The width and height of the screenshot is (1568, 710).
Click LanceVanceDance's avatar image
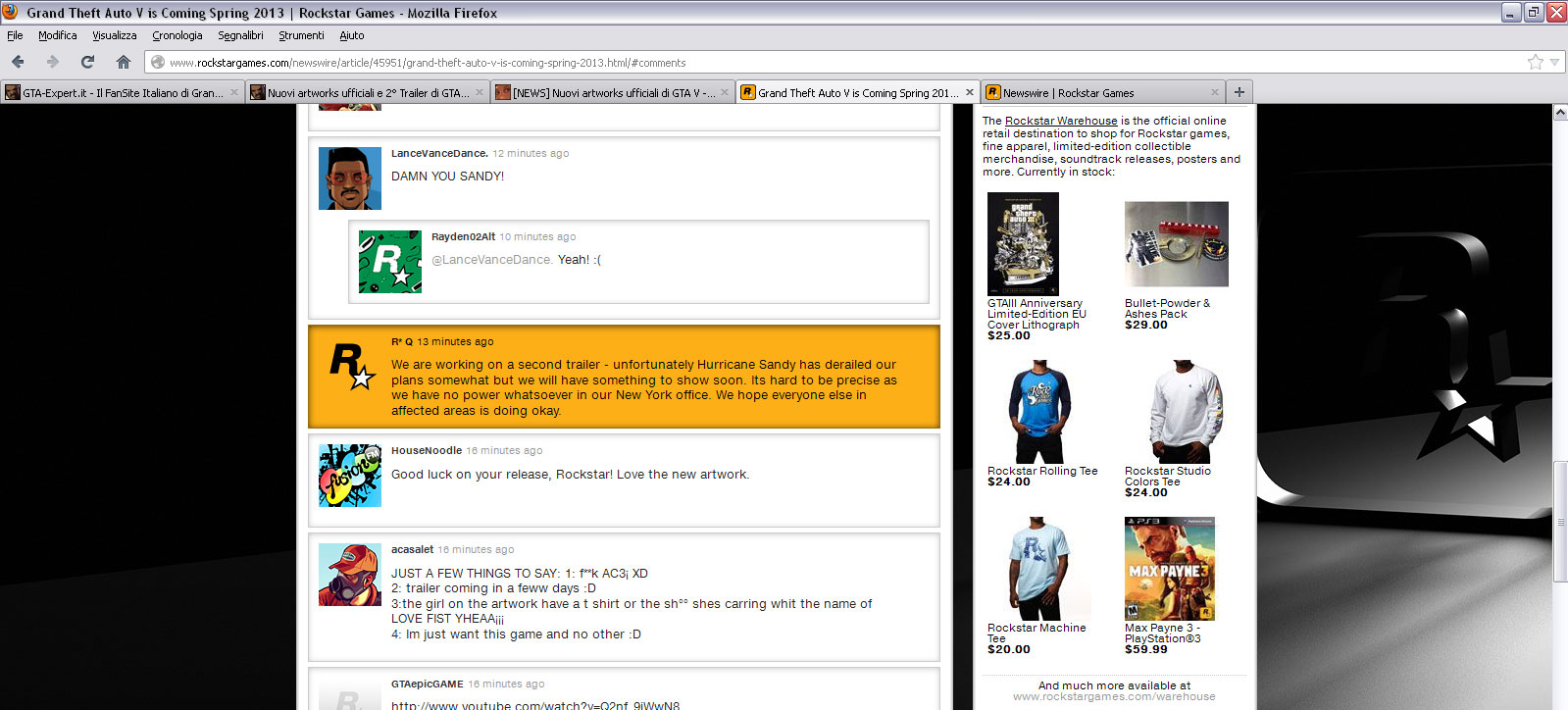tap(350, 178)
